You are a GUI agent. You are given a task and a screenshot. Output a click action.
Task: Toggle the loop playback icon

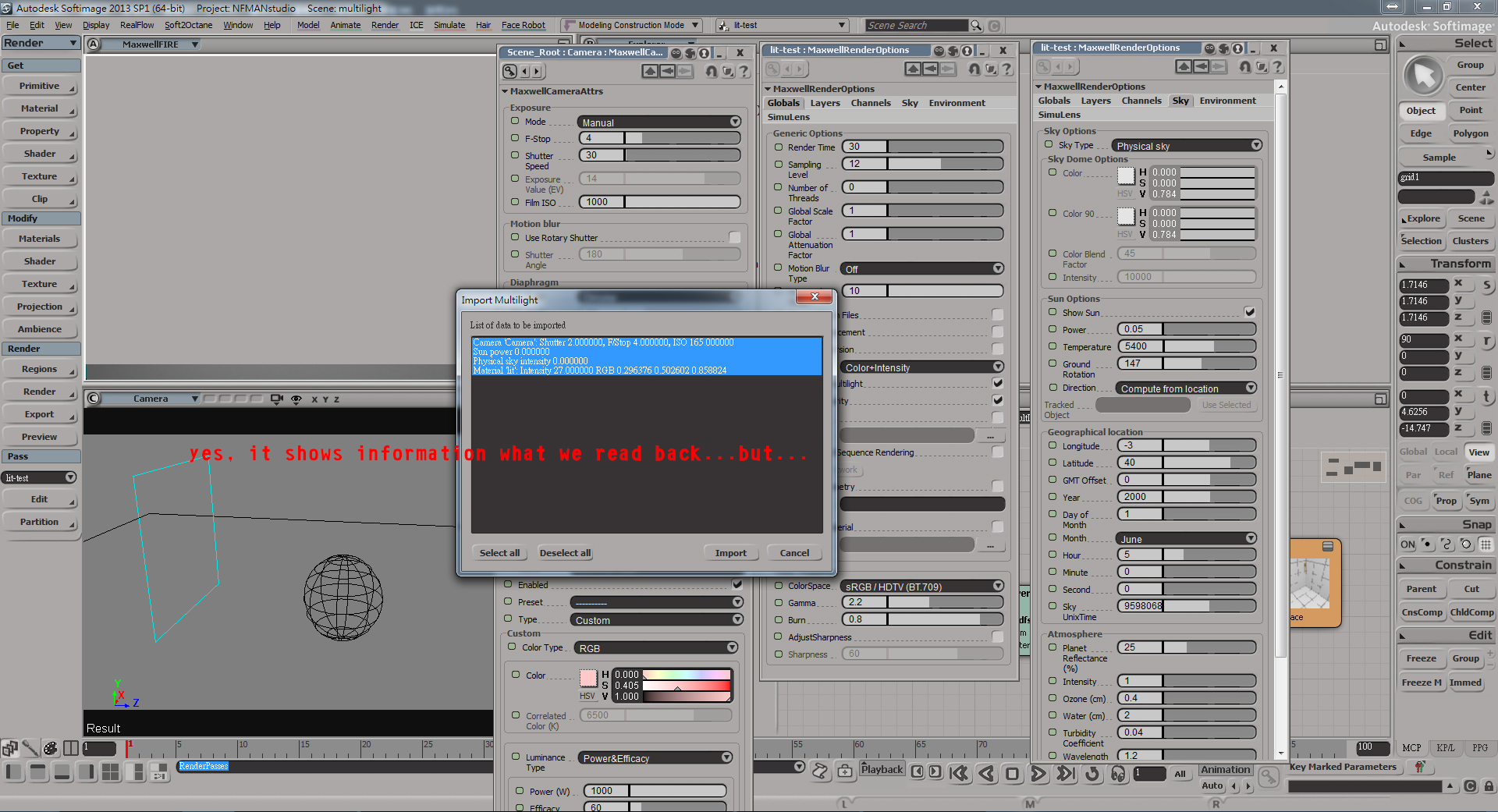point(1092,773)
